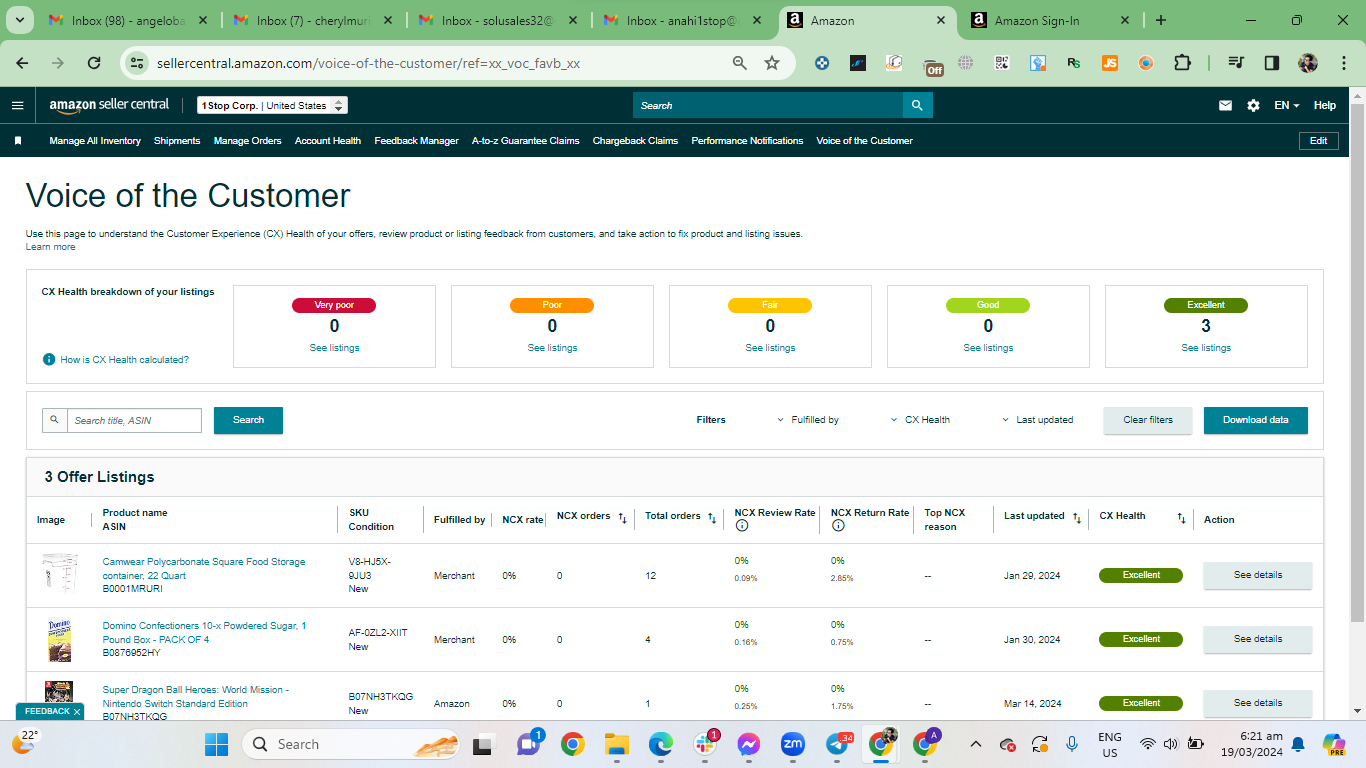1366x768 pixels.
Task: Sort by Last updated column arrows
Action: [1077, 518]
